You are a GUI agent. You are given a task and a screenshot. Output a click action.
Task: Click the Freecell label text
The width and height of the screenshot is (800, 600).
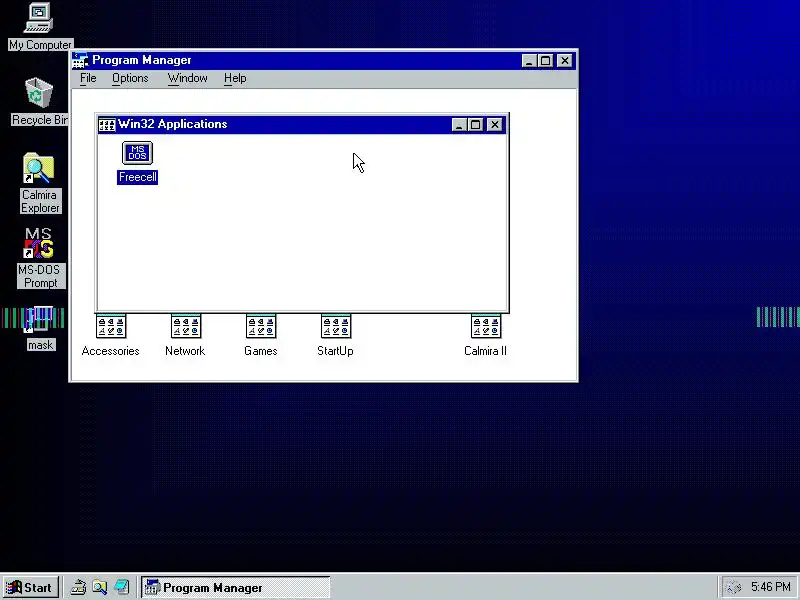137,177
